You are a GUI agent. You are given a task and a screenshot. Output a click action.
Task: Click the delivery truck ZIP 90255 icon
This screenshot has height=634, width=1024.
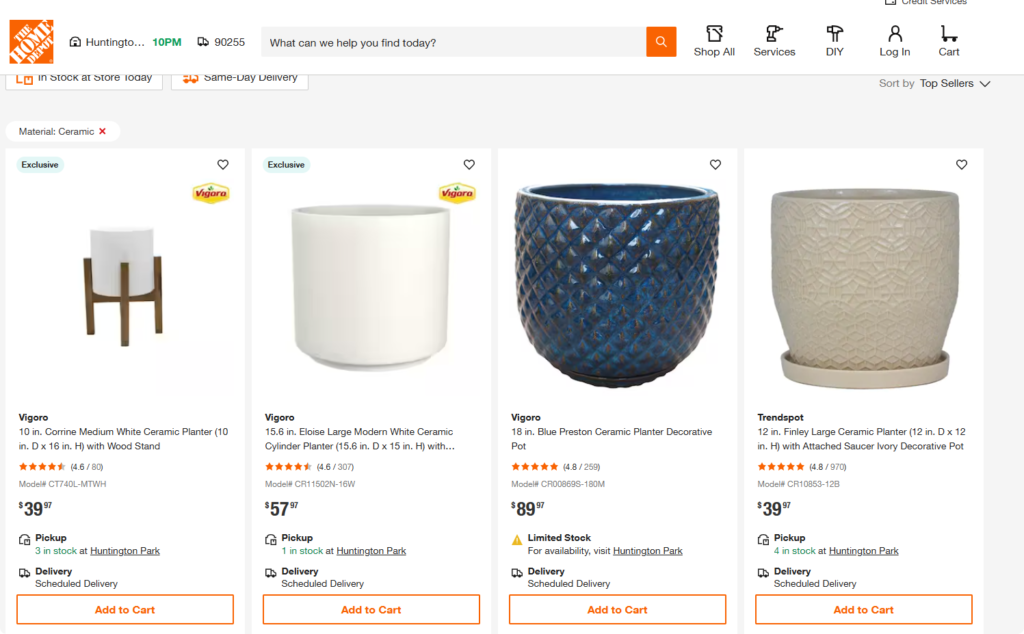pyautogui.click(x=203, y=42)
